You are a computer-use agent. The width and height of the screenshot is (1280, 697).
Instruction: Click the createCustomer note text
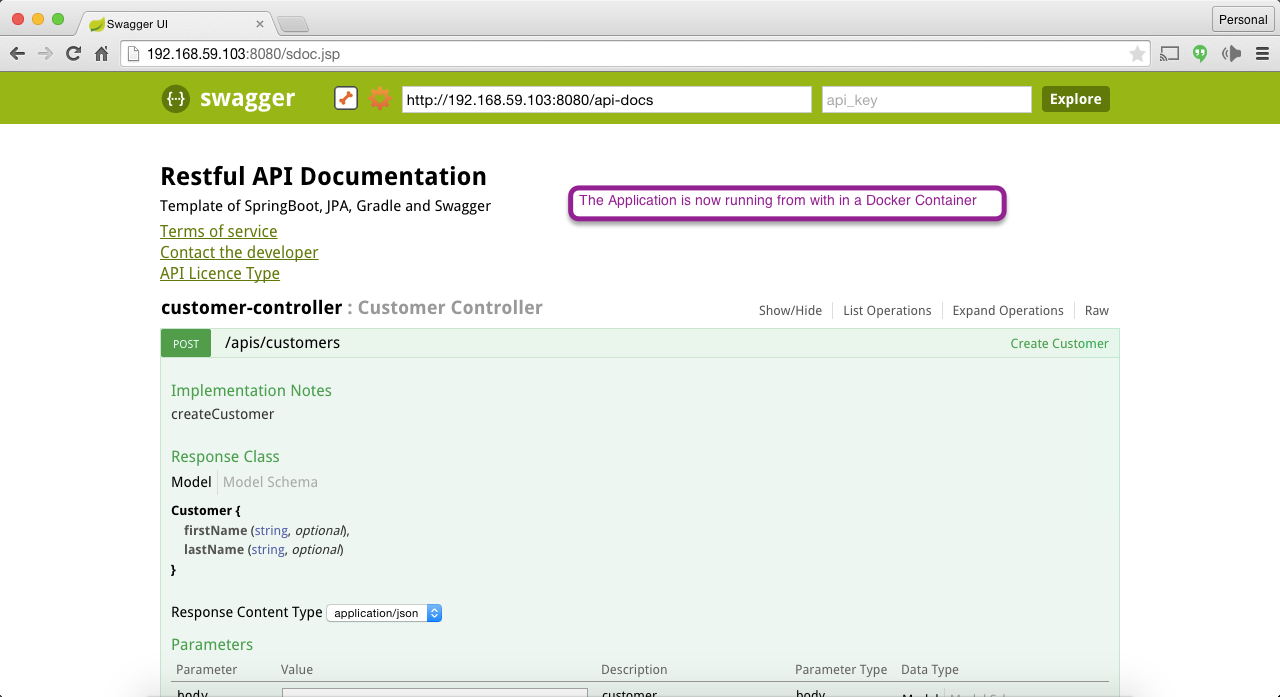click(x=222, y=414)
